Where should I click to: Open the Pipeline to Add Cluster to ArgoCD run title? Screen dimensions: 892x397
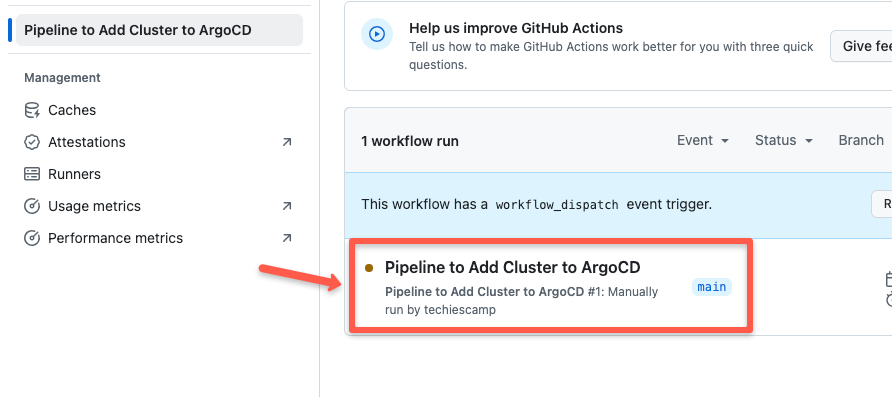[513, 267]
